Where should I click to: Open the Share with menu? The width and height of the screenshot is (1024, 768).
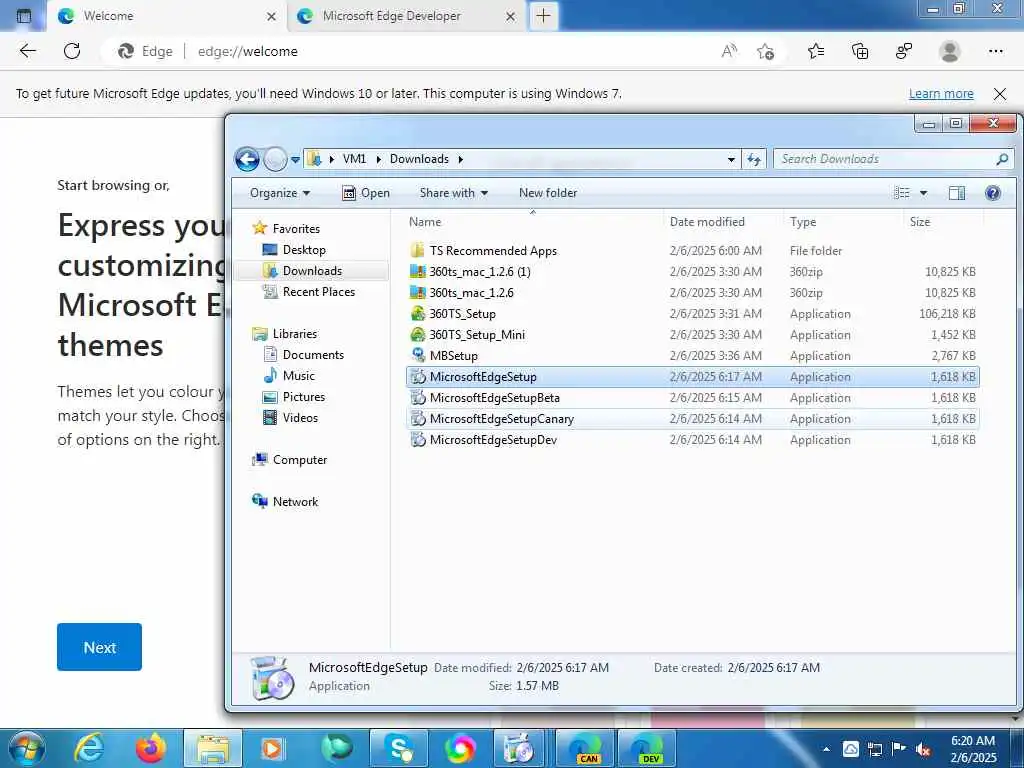pos(454,193)
